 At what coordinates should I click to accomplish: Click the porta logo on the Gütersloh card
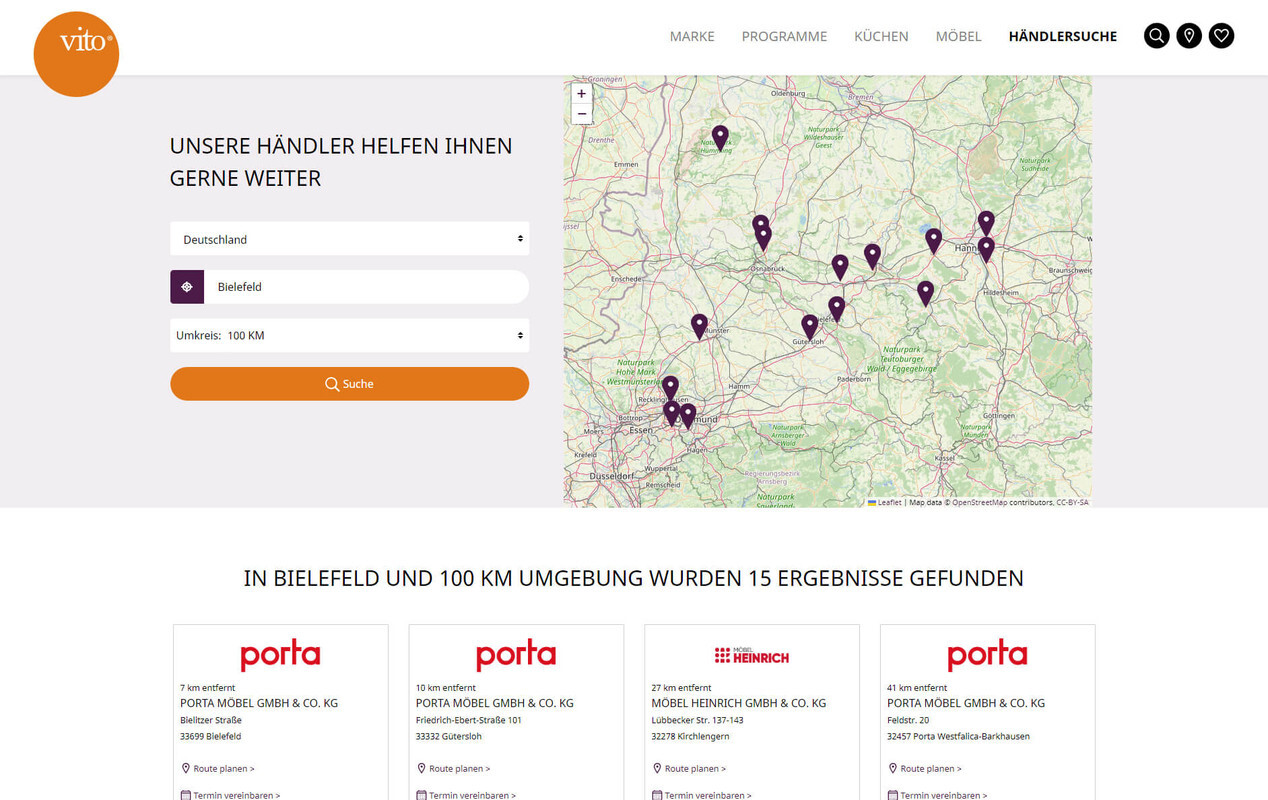pyautogui.click(x=515, y=655)
